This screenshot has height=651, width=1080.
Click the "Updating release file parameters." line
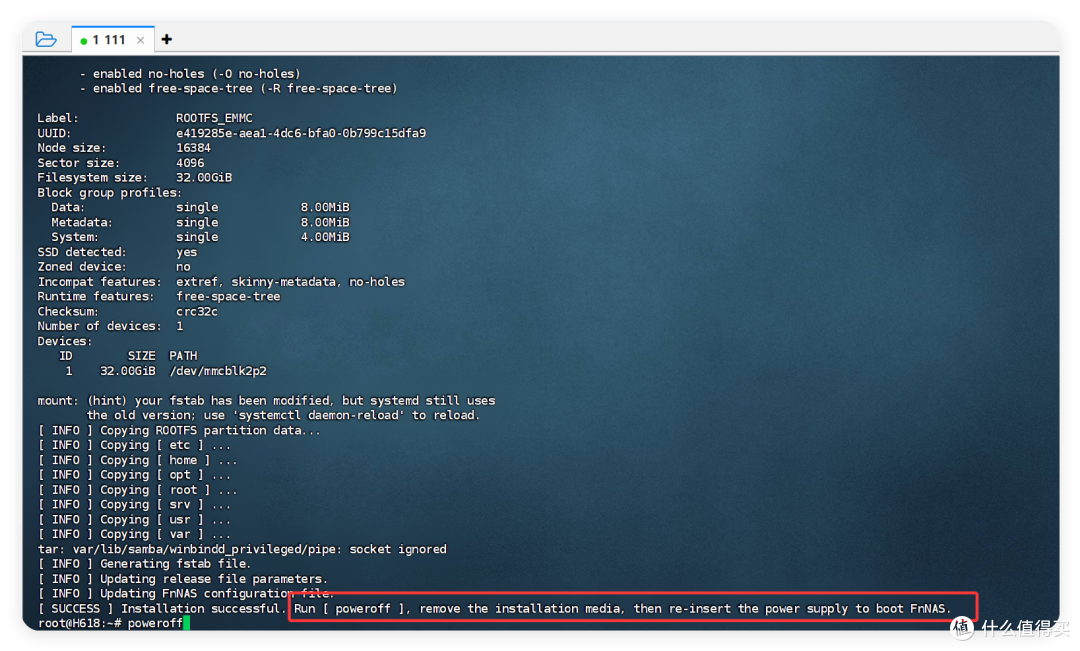tap(183, 579)
